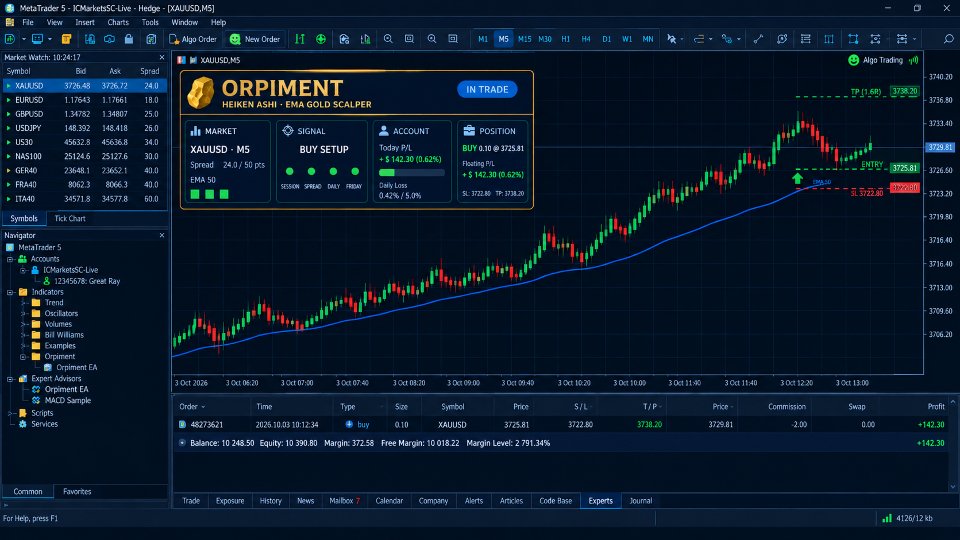Open dropdown arrow beside first toolbar chart icon

pos(23,39)
